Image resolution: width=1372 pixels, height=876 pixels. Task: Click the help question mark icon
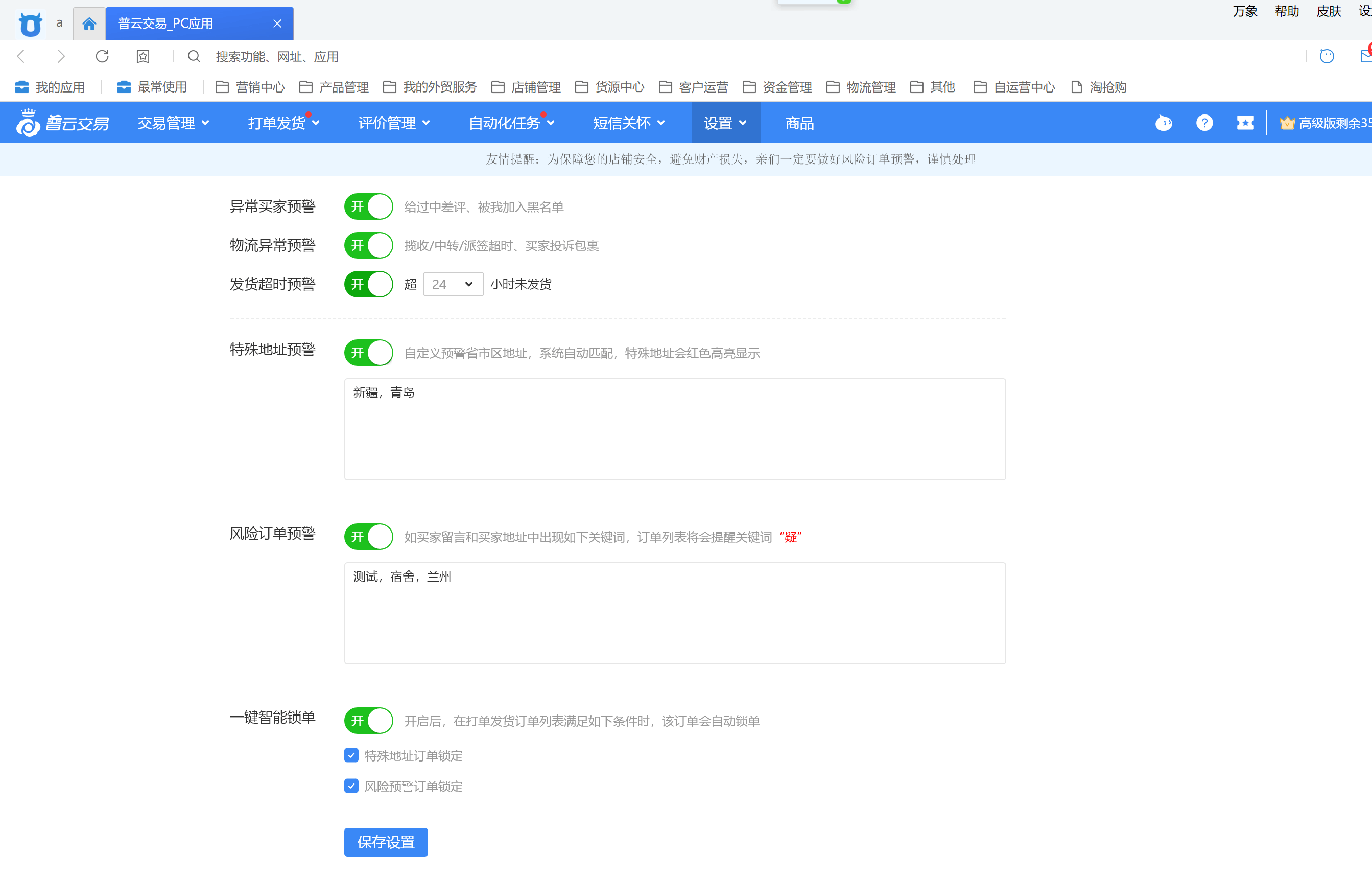point(1204,123)
